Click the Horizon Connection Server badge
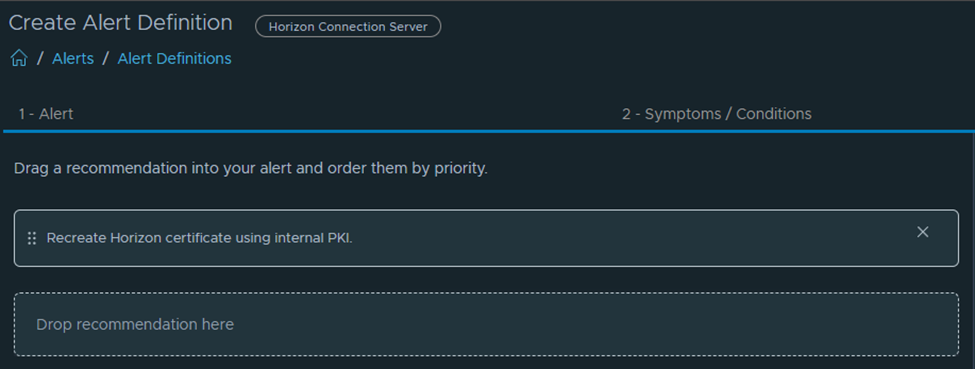The image size is (975, 369). pyautogui.click(x=348, y=27)
